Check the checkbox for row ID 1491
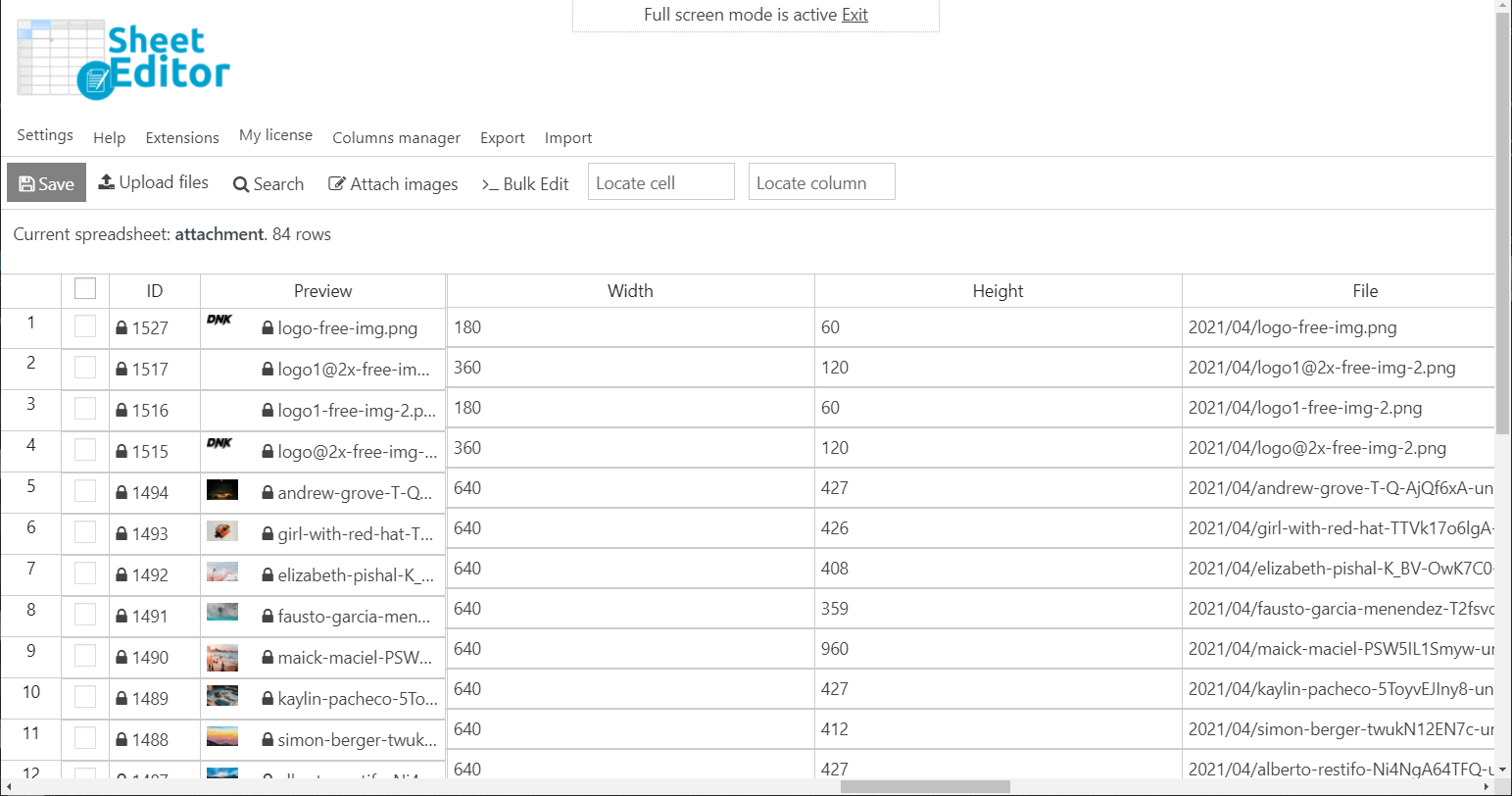 pos(85,615)
